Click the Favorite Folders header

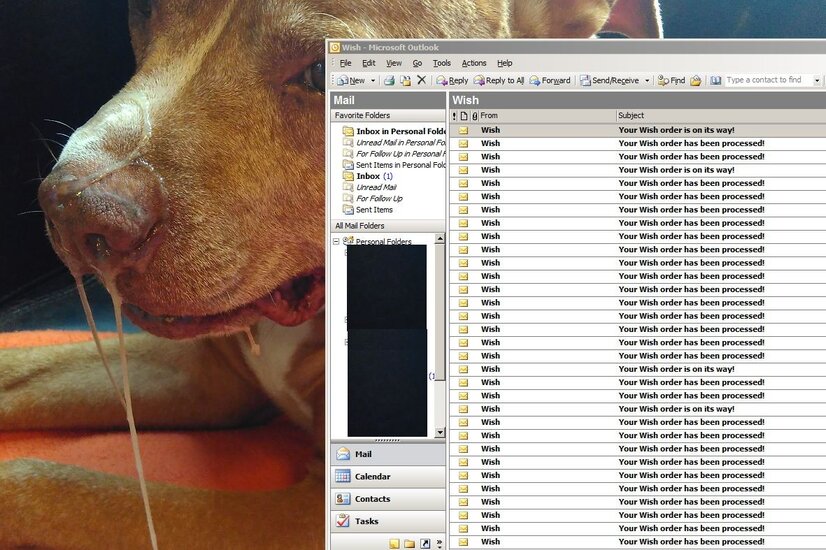pos(388,115)
